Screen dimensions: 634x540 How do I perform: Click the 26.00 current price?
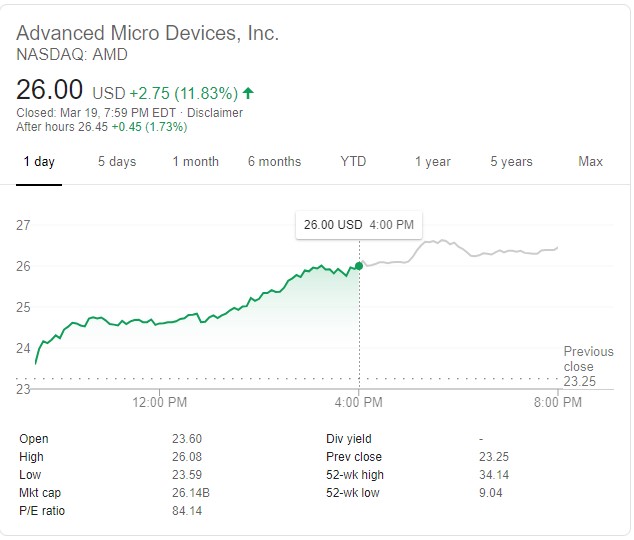pyautogui.click(x=49, y=89)
